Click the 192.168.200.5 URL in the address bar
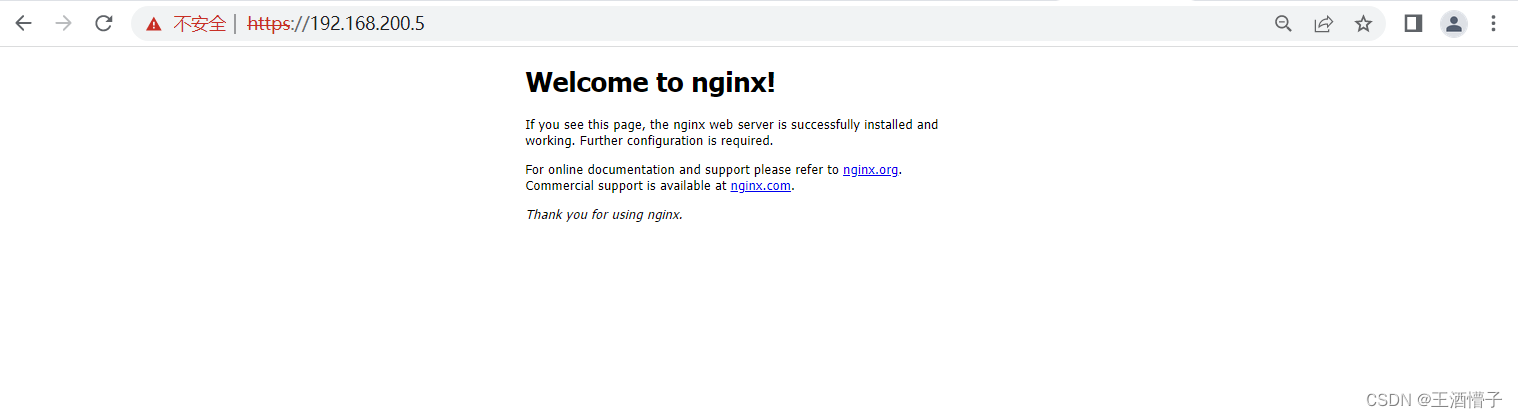Image resolution: width=1518 pixels, height=418 pixels. [x=336, y=24]
